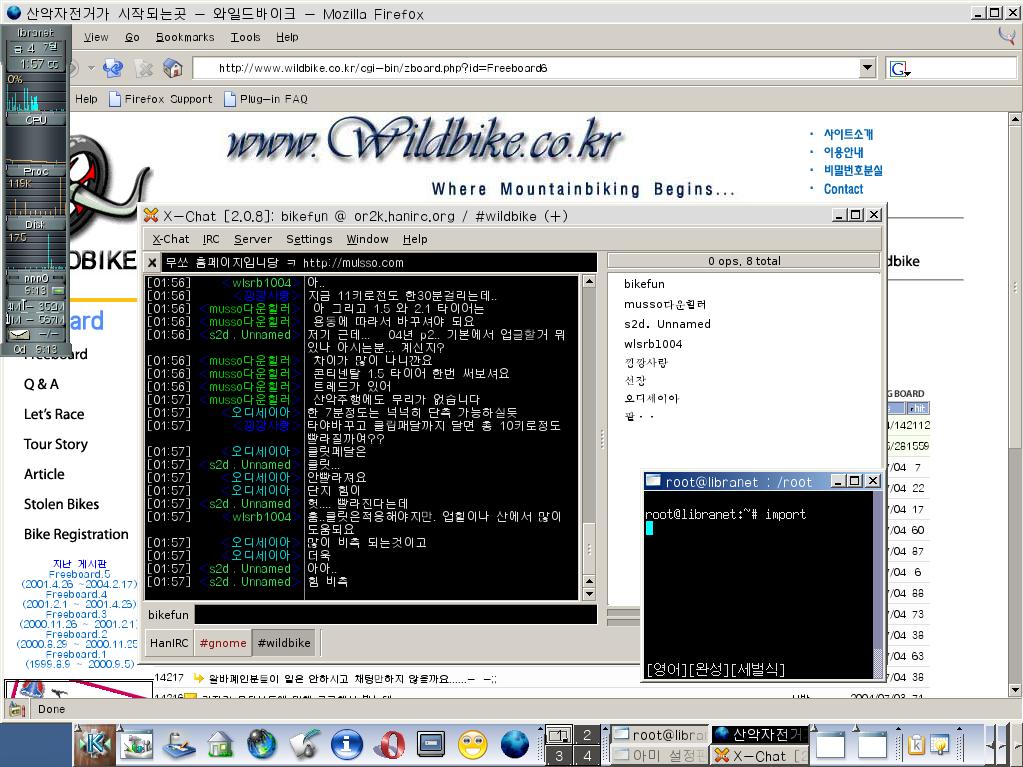
Task: Click the Firefox Reload toolbar icon
Action: pyautogui.click(x=113, y=68)
